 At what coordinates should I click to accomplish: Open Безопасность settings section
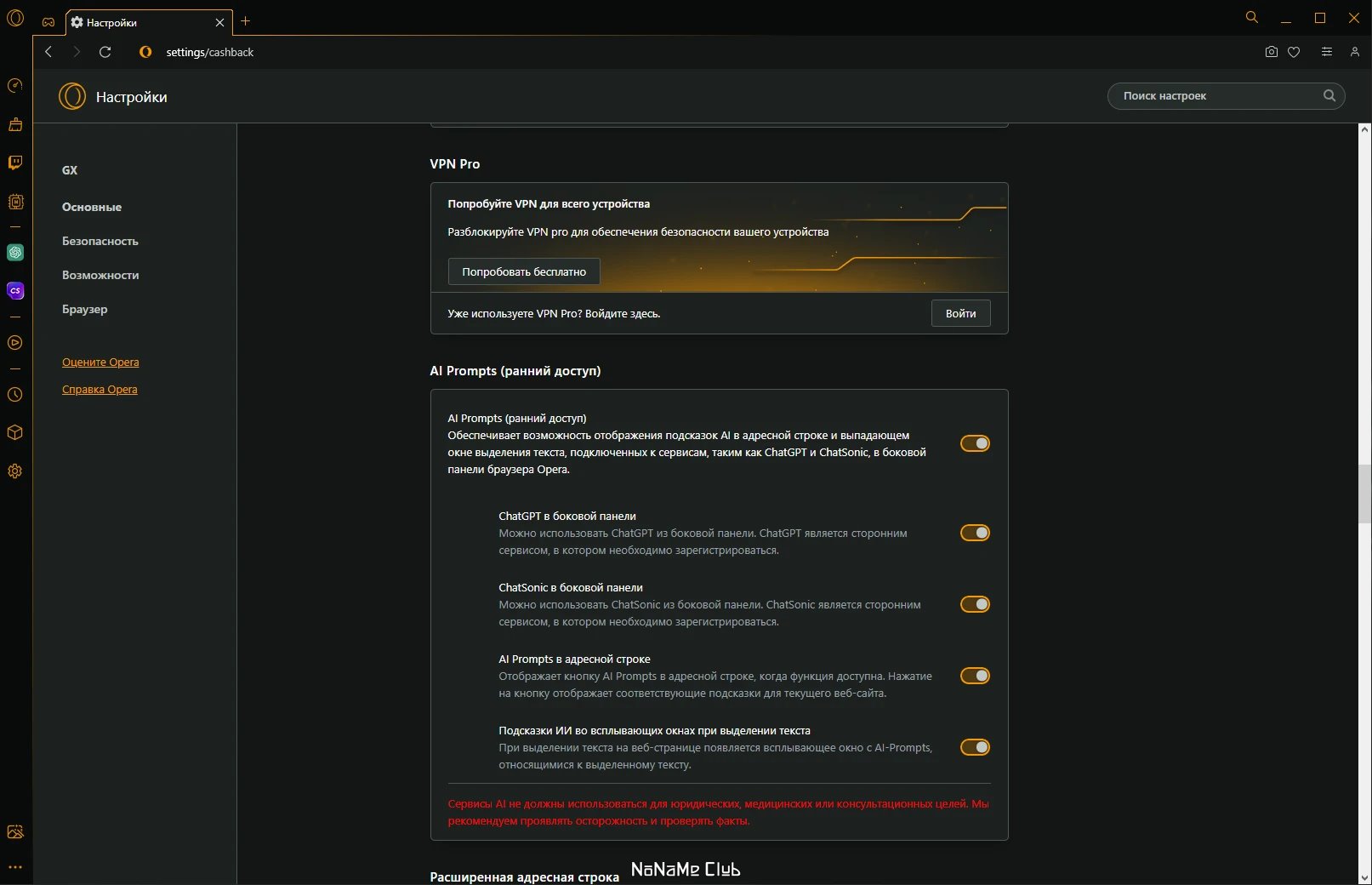(x=100, y=241)
